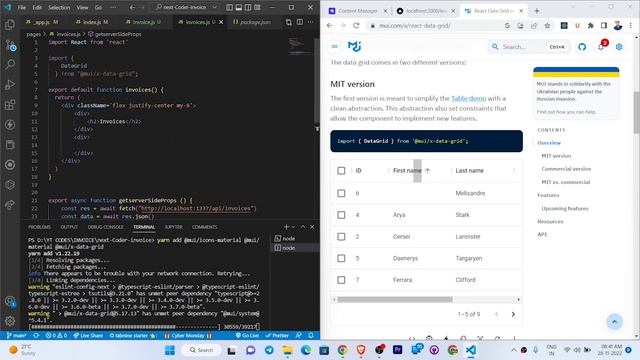Click the data grid horizontal scrollbar

[395, 300]
